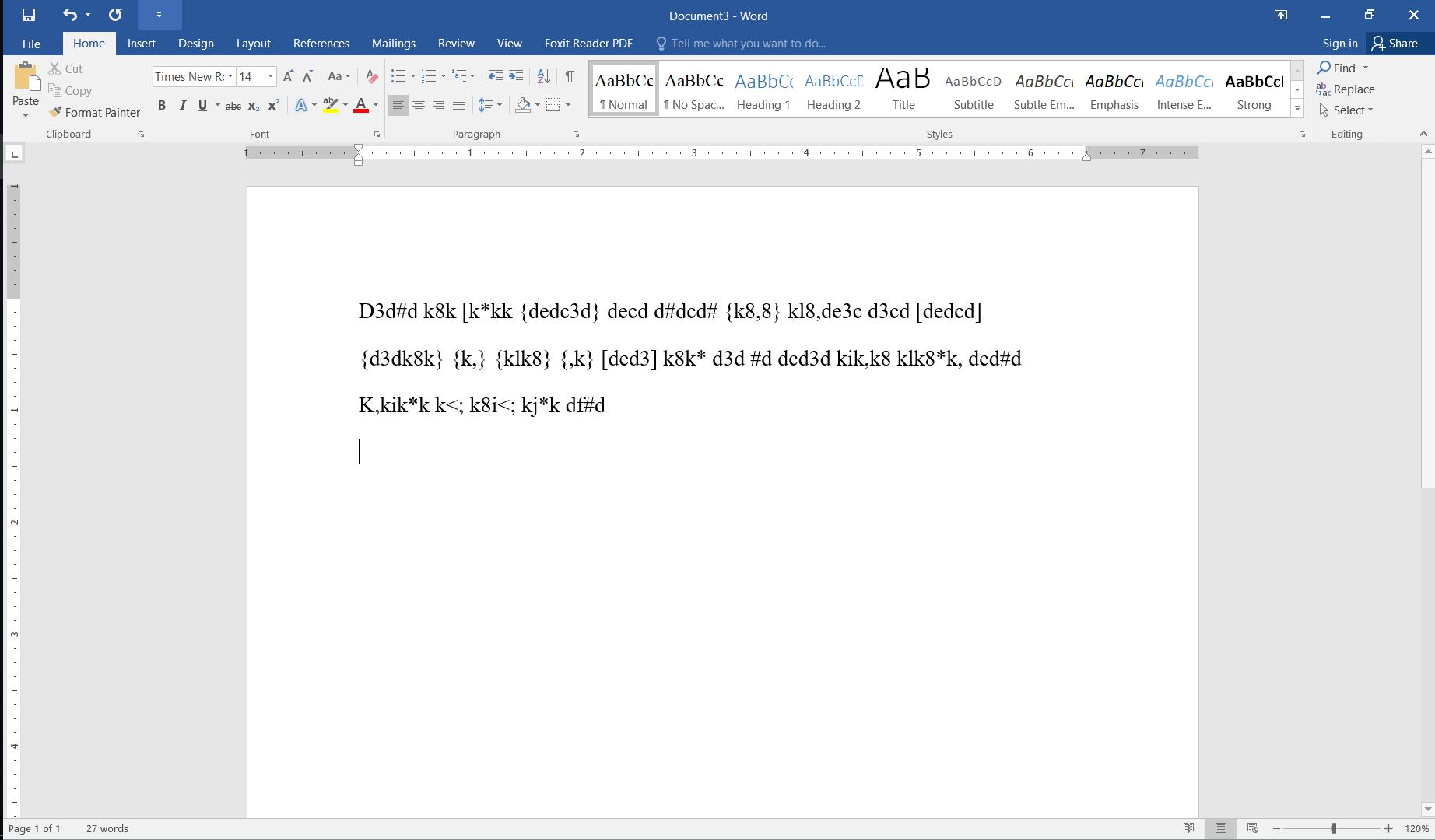Click the Format Painter brush icon

(x=55, y=113)
